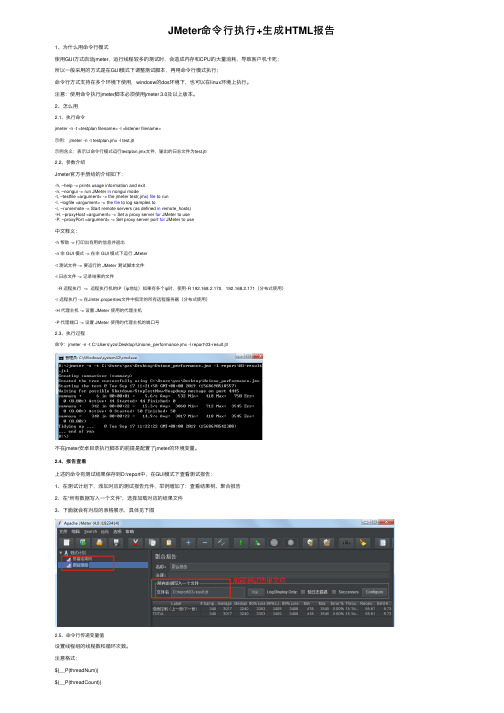
Task: Click the file name field containing result.jtl
Action: 208,592
